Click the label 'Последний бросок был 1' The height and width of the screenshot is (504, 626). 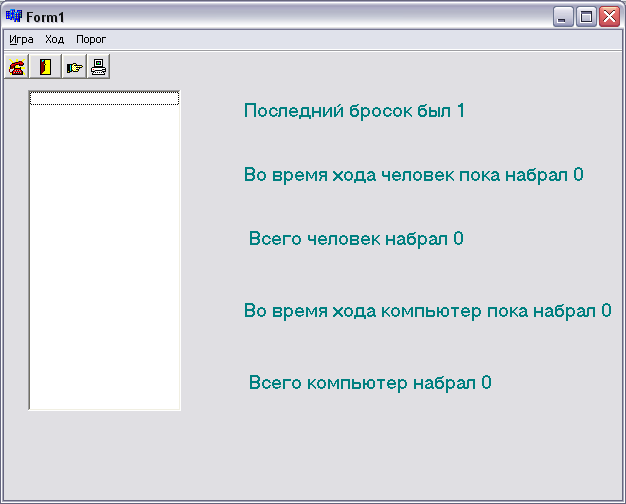tap(355, 111)
